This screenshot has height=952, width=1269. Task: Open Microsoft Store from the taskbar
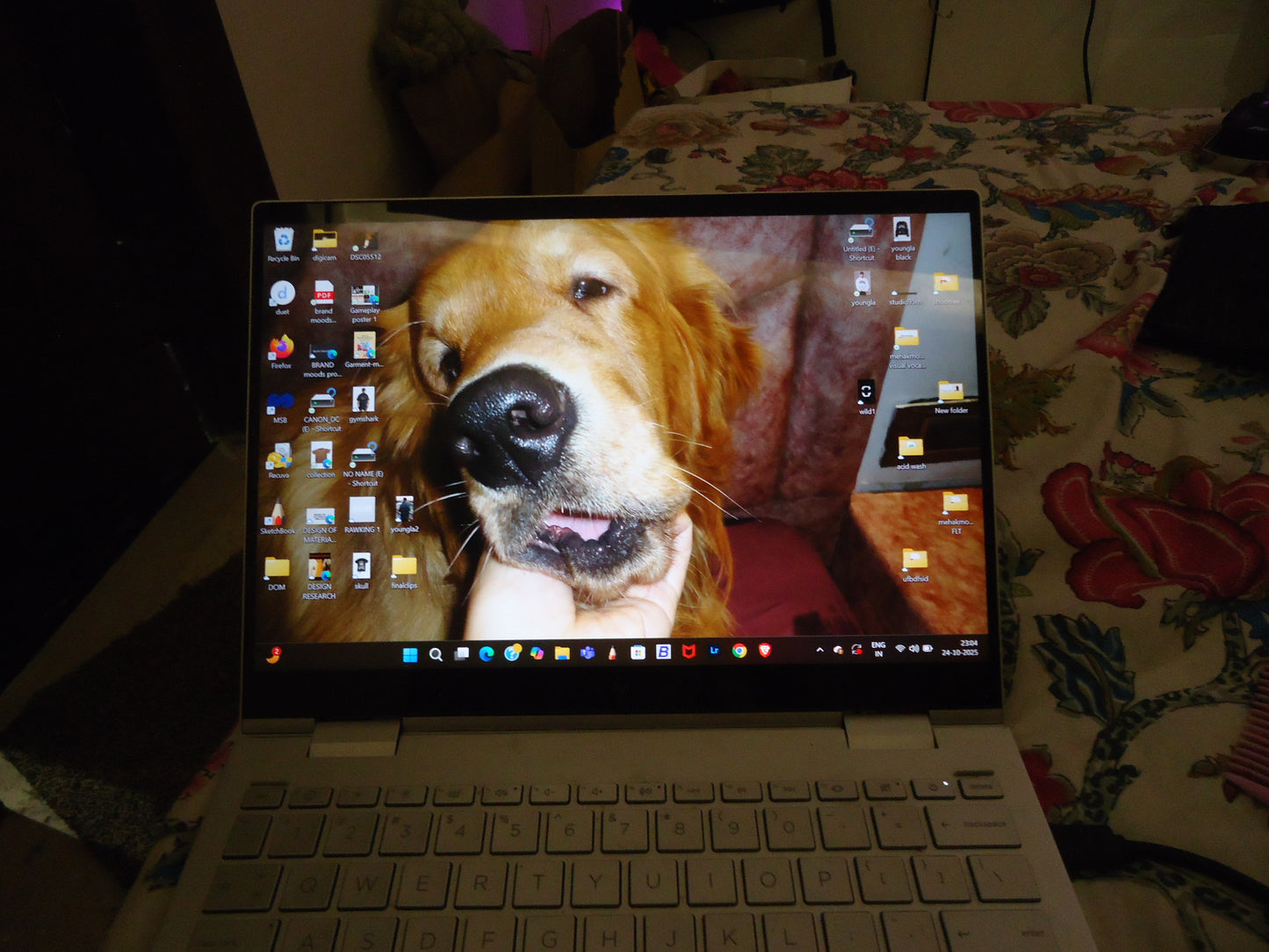(638, 652)
